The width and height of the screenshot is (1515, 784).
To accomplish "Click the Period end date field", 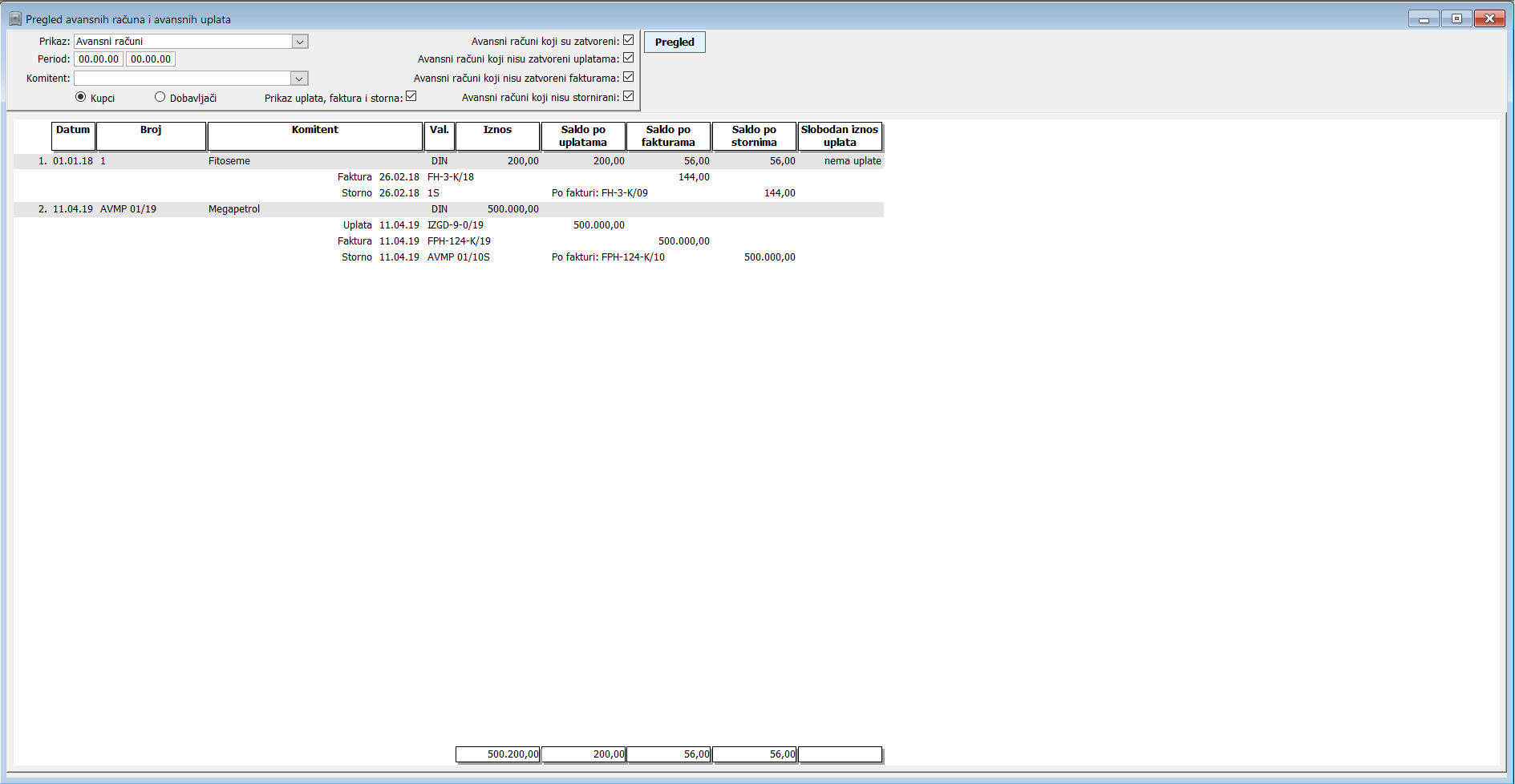I will point(151,59).
